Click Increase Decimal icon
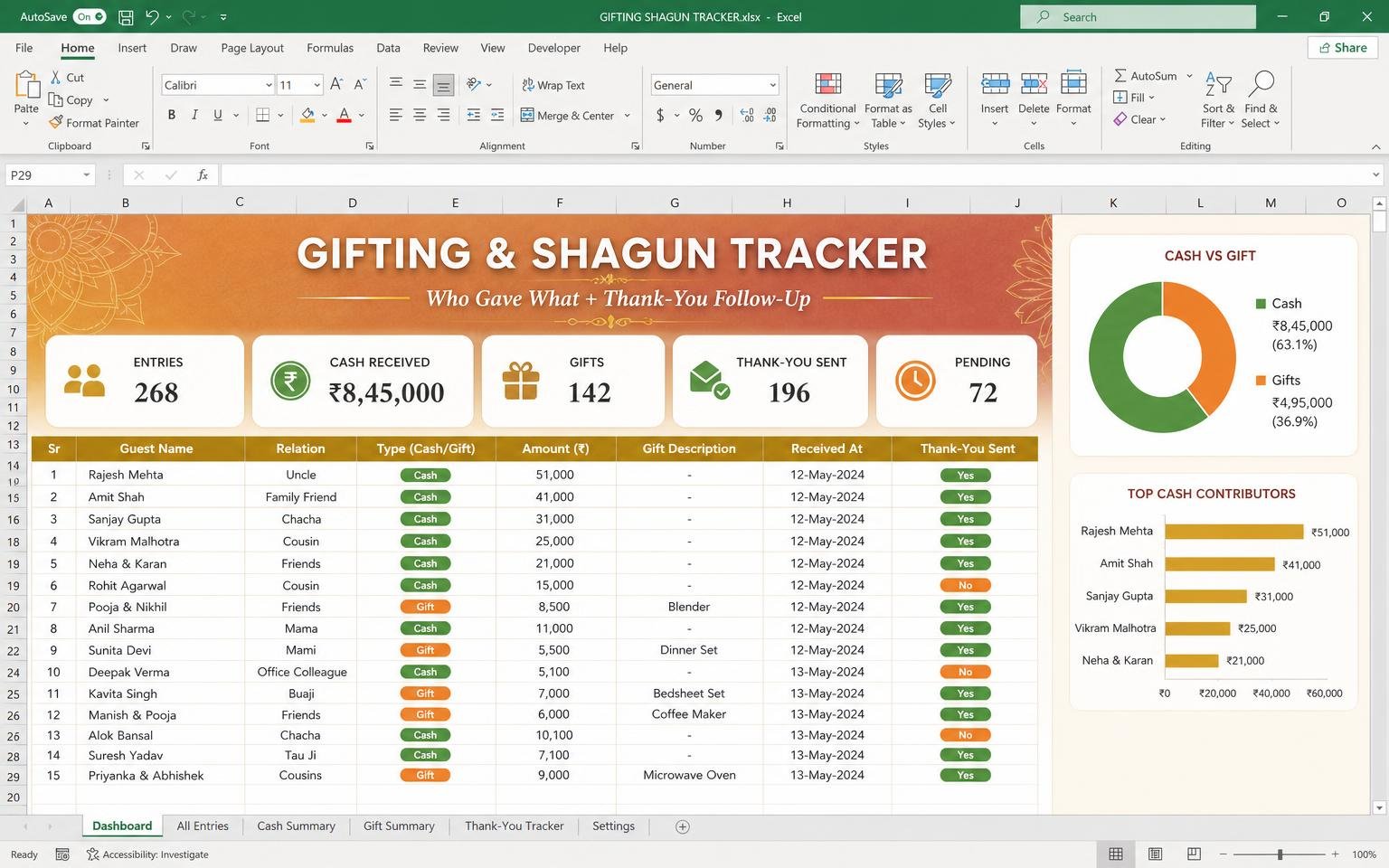The image size is (1389, 868). click(x=747, y=115)
